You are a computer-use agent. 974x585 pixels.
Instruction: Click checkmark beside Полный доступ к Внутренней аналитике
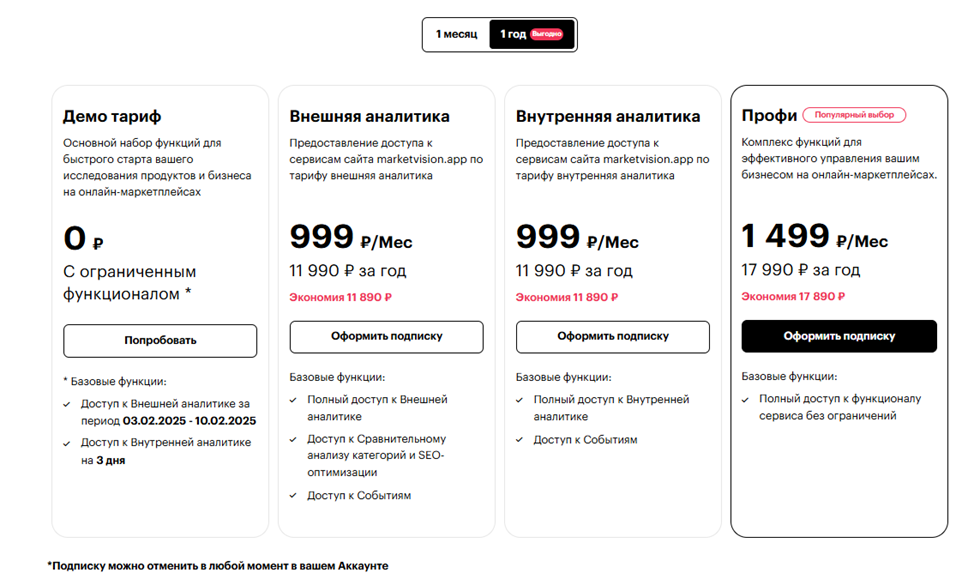520,400
